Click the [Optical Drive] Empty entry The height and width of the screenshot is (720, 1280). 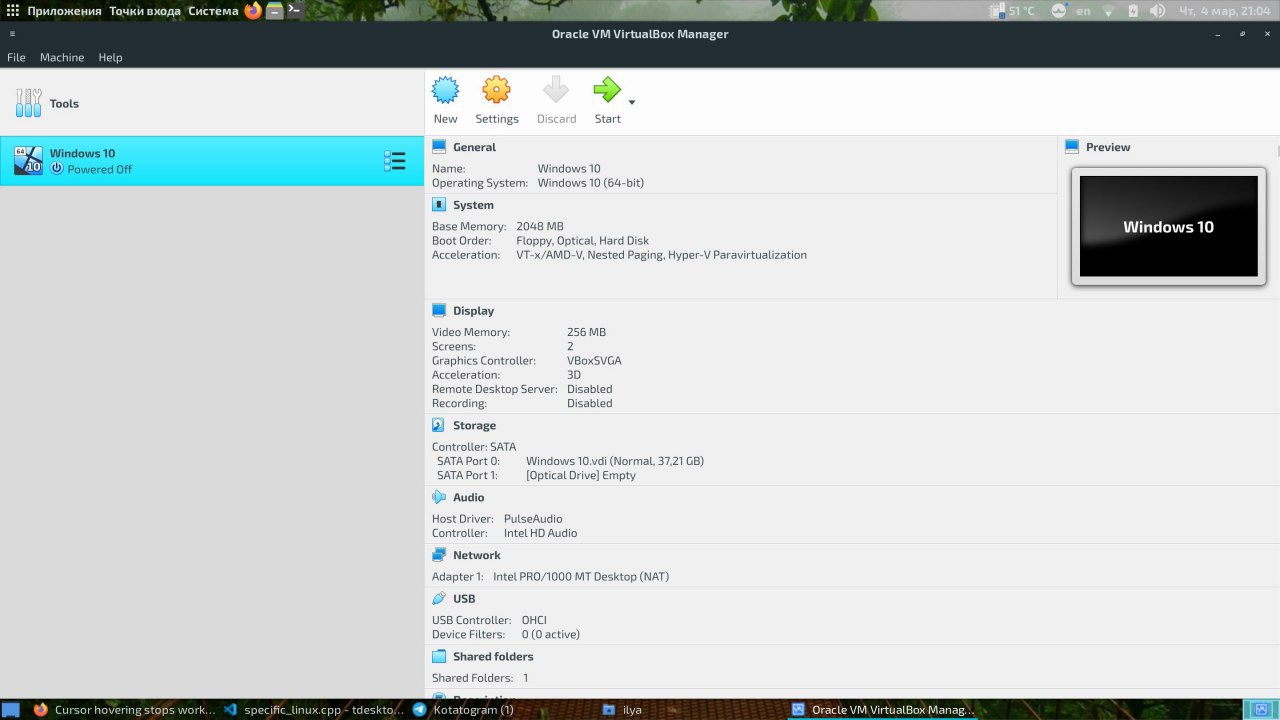581,475
